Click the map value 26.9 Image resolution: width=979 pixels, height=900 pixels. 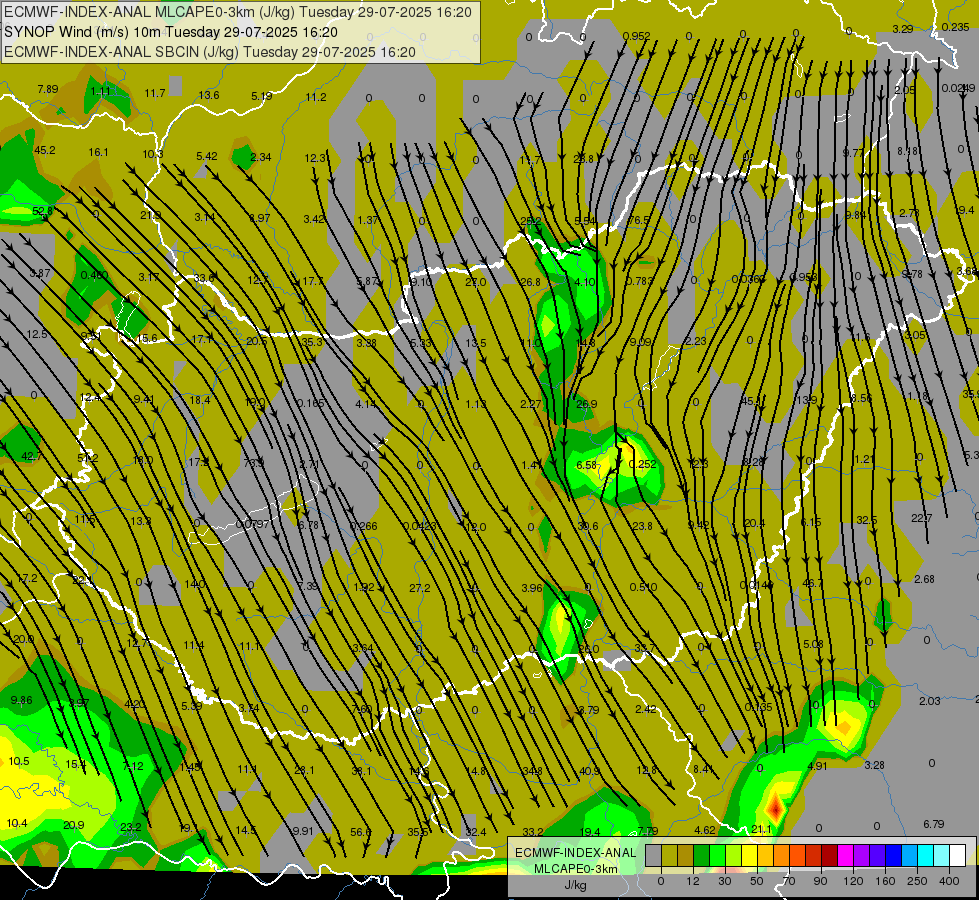point(586,404)
